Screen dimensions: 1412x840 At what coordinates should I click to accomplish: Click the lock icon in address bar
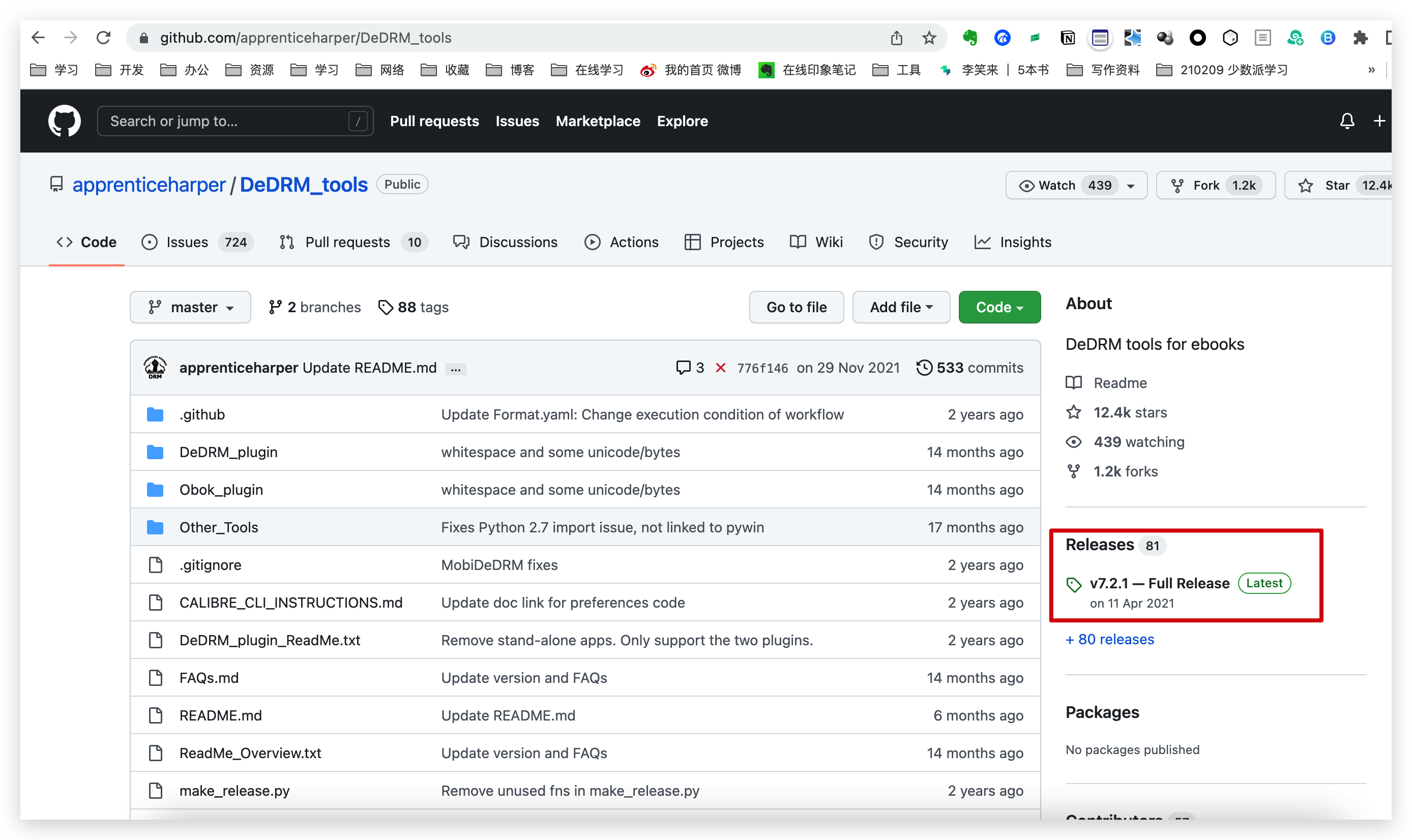(x=144, y=37)
